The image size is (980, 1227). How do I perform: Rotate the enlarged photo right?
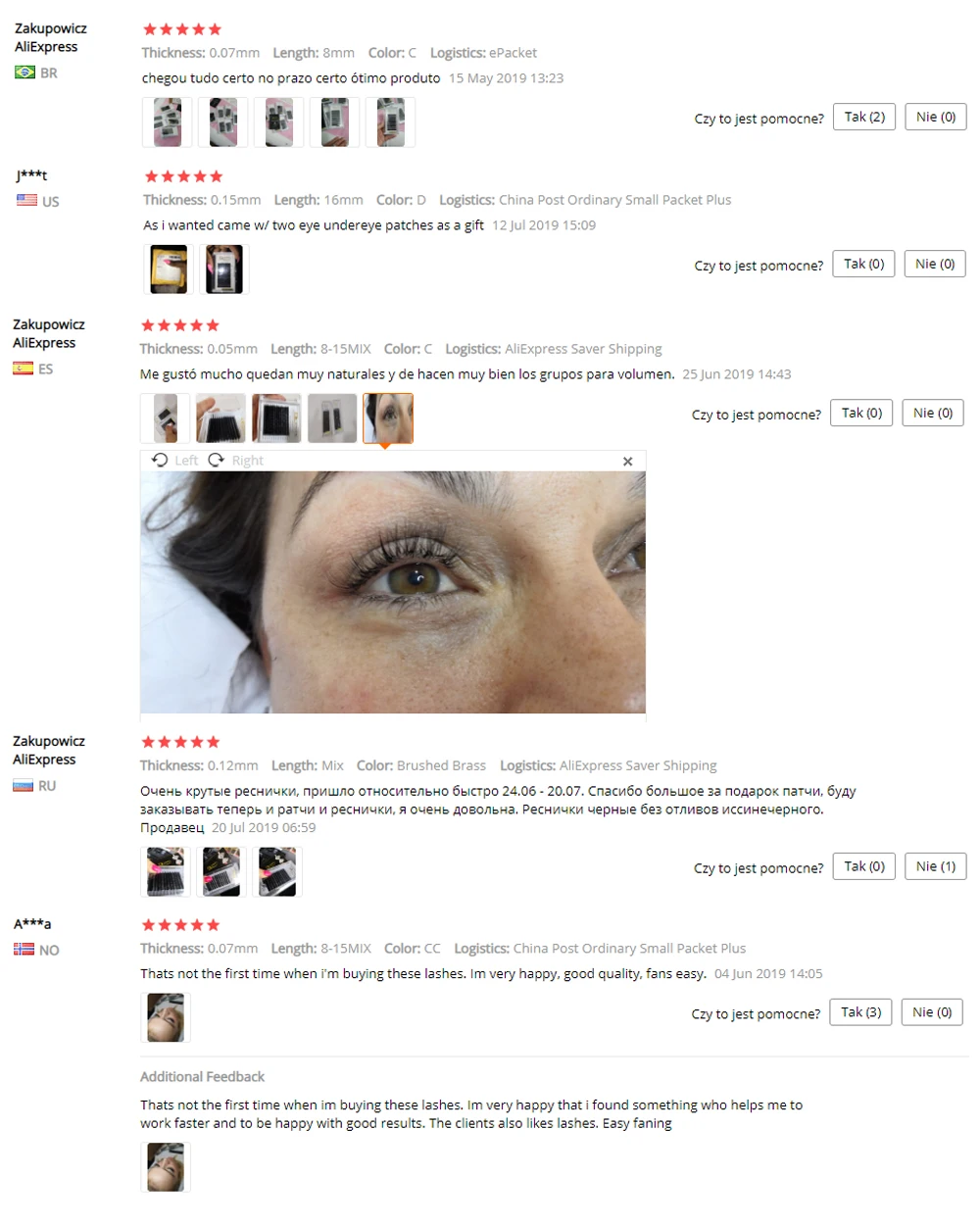pyautogui.click(x=236, y=461)
